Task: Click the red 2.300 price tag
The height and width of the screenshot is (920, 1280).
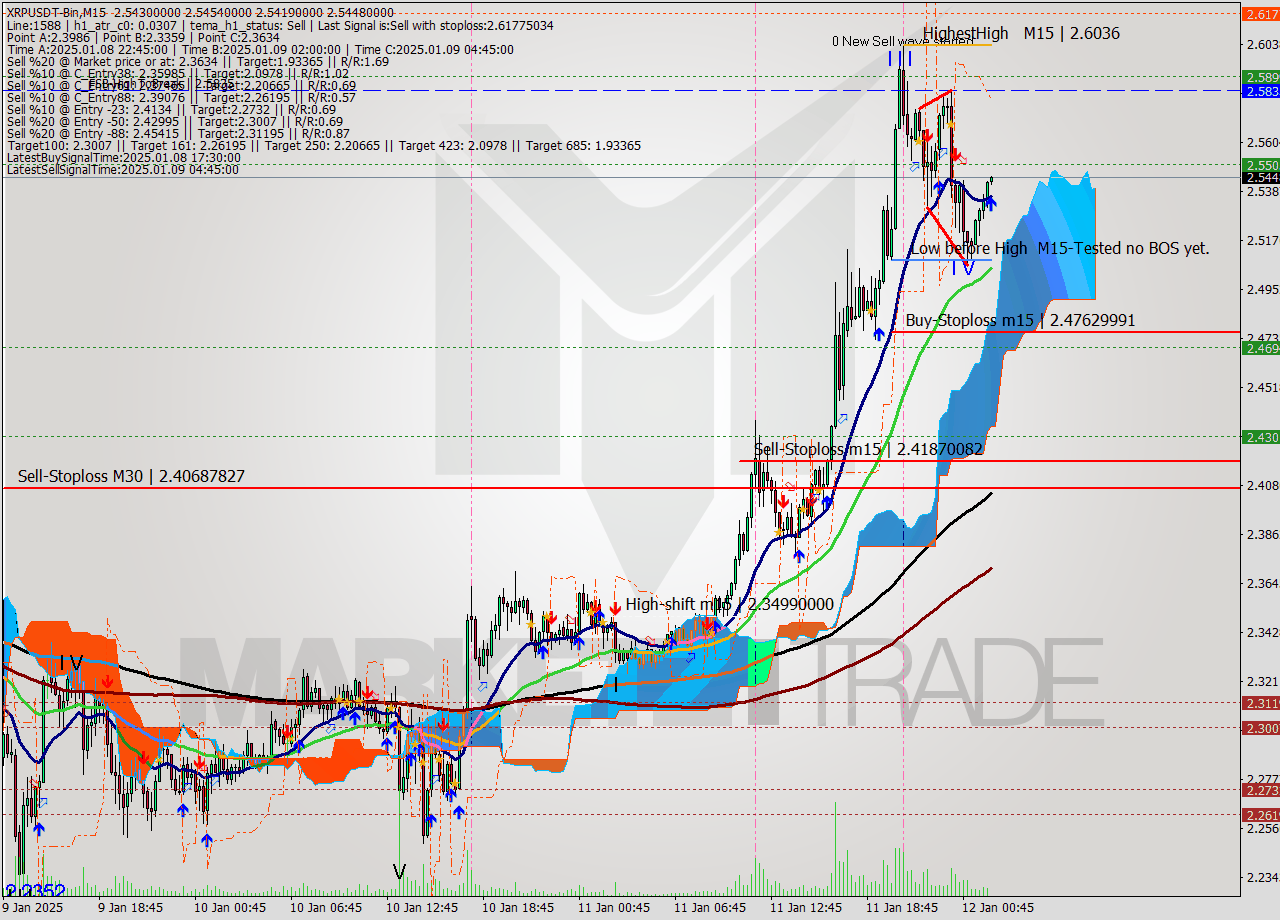Action: pos(1260,728)
